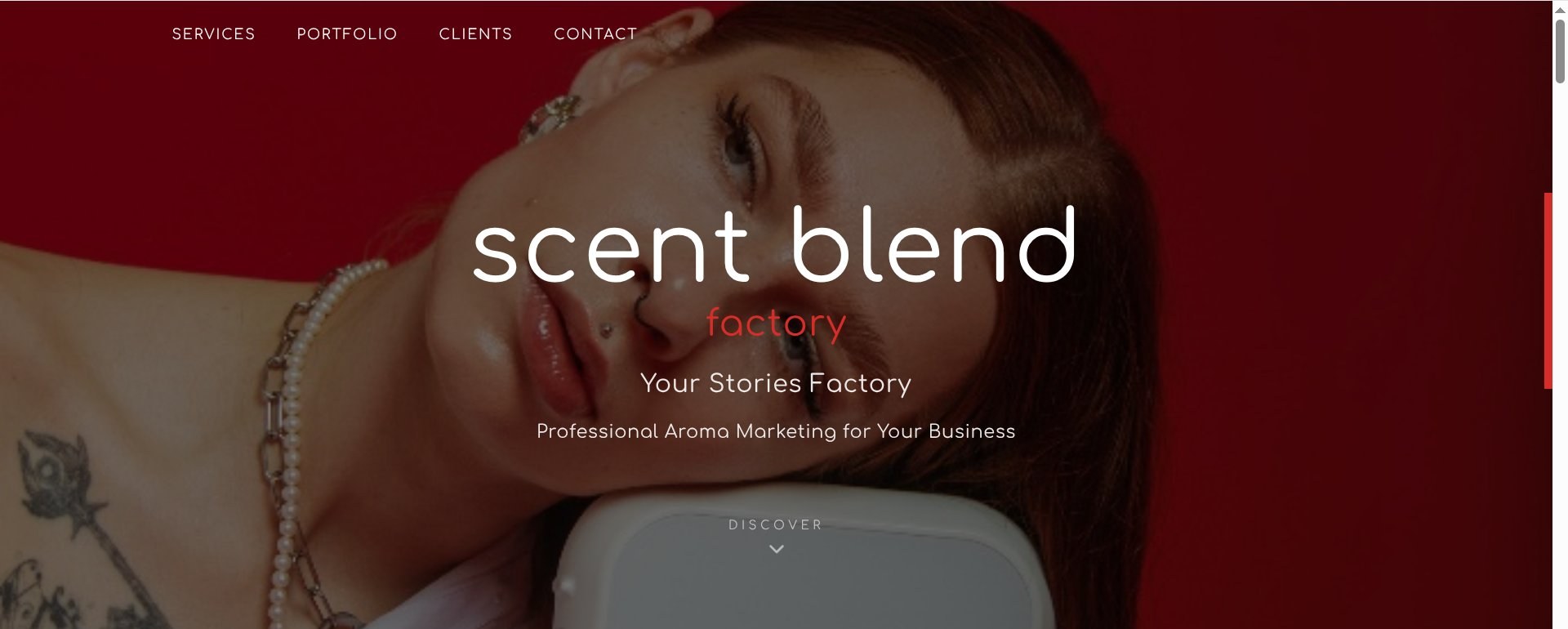Click the red factory word
Image resolution: width=1568 pixels, height=629 pixels.
[x=776, y=323]
